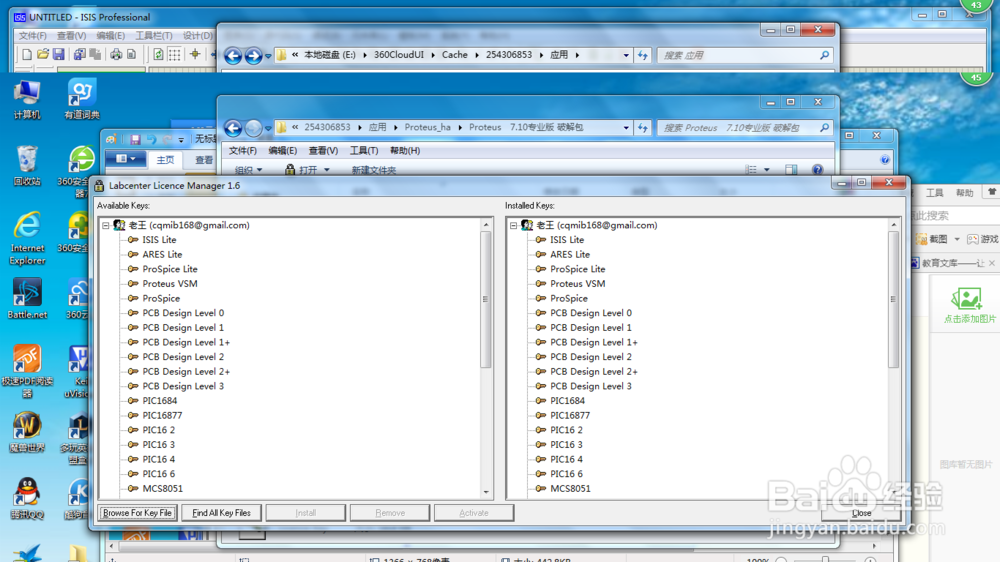This screenshot has width=1000, height=562.
Task: Click Available Keys scrollbar up arrow
Action: (486, 225)
